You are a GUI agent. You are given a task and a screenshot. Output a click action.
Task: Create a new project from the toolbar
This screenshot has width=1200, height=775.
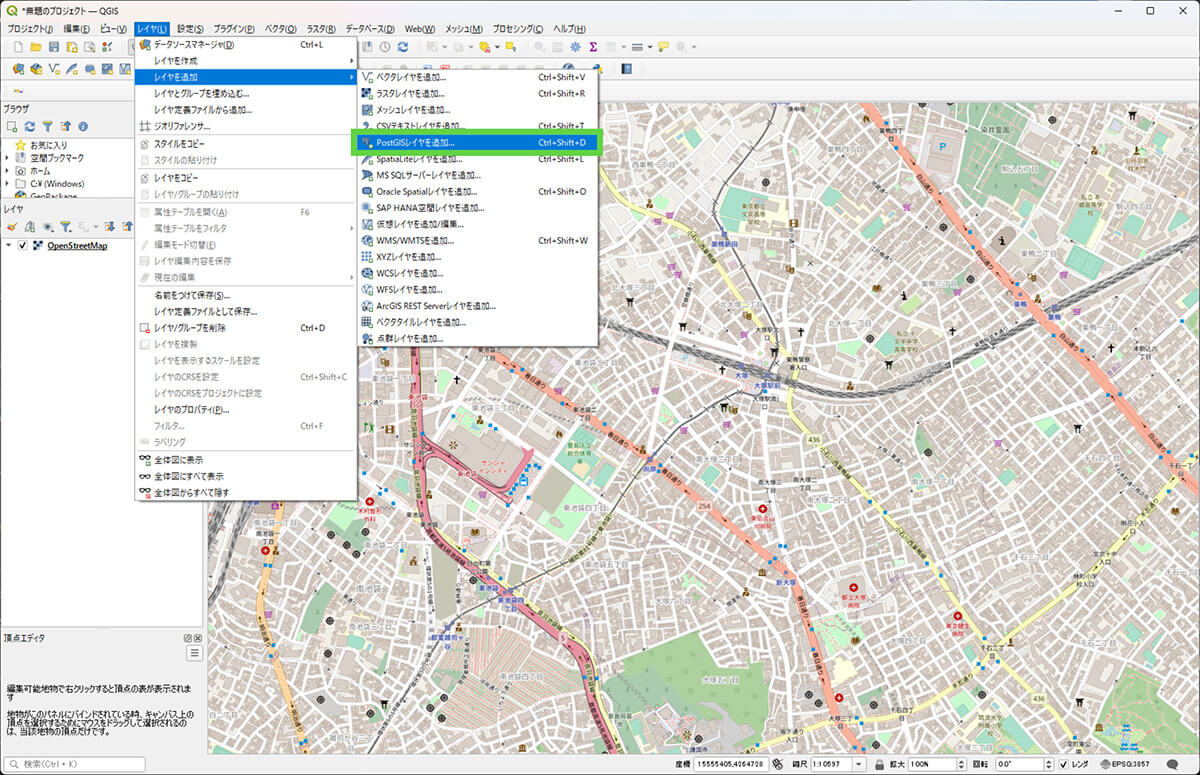[17, 47]
